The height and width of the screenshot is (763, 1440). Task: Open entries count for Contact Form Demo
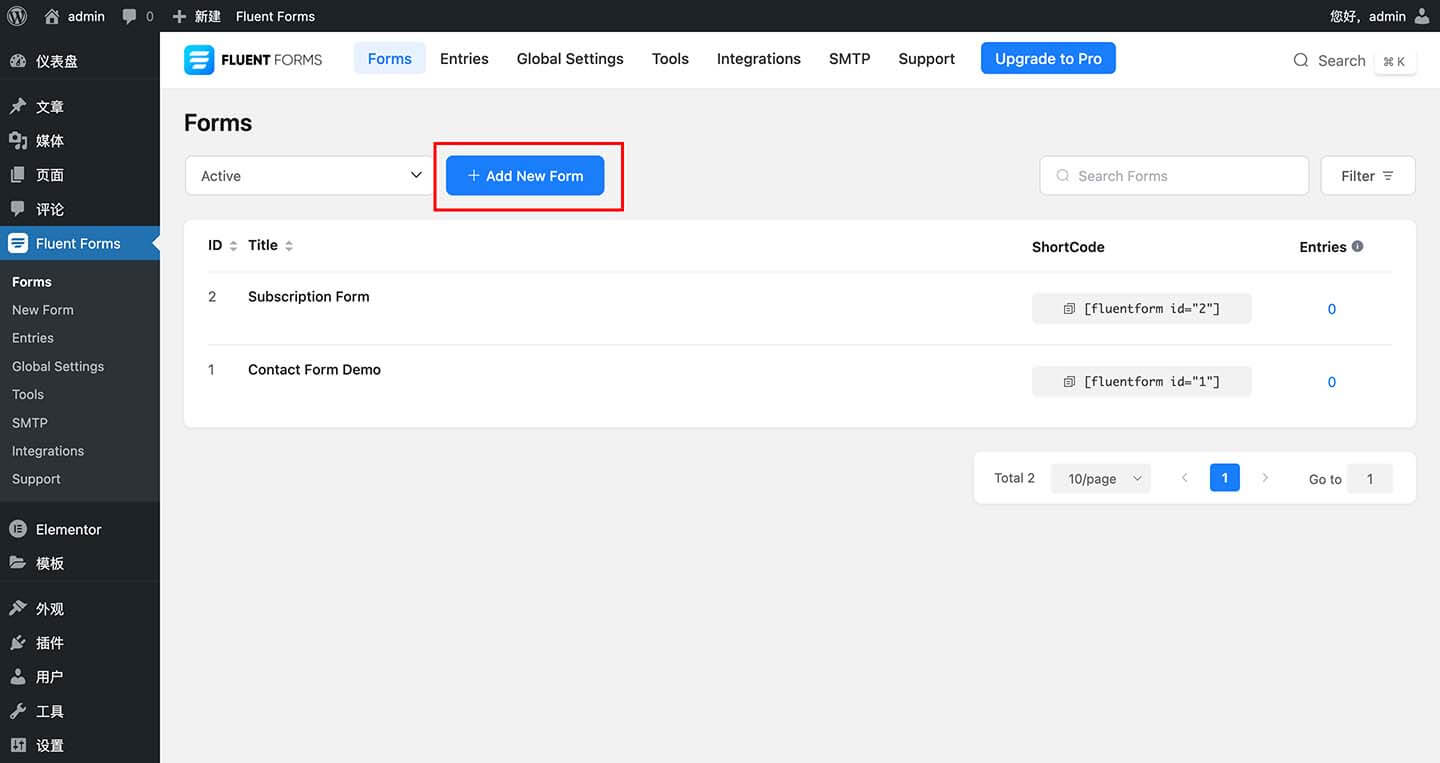(x=1331, y=382)
